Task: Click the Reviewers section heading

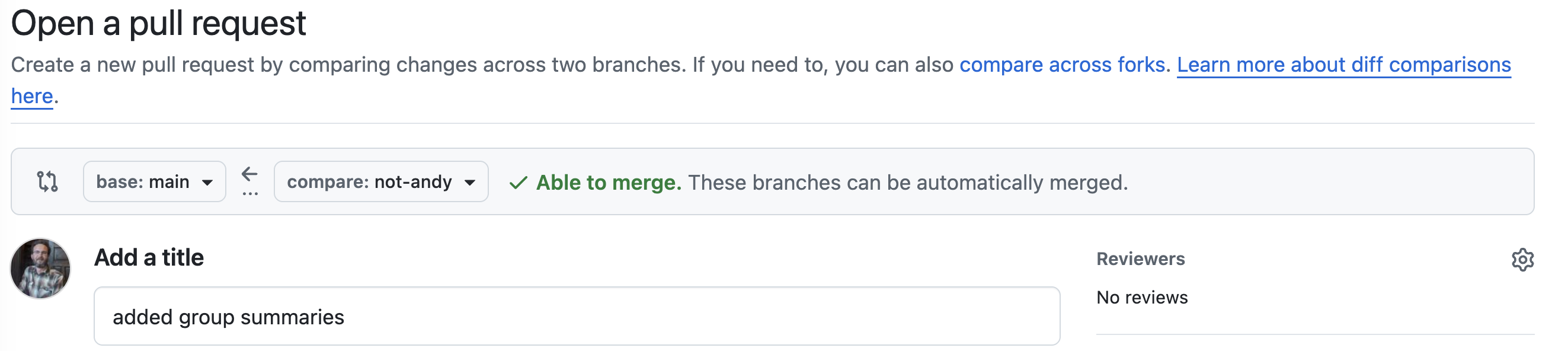Action: tap(1140, 259)
